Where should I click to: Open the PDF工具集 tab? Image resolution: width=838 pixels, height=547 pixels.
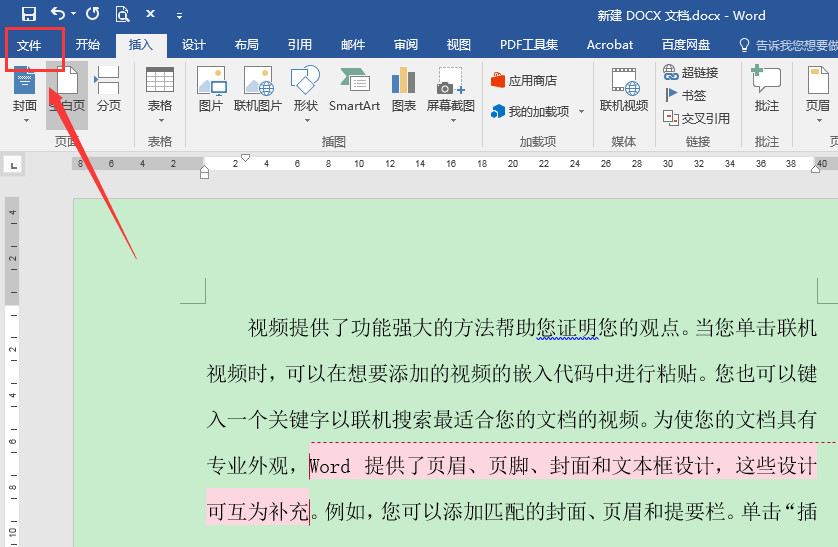point(529,45)
